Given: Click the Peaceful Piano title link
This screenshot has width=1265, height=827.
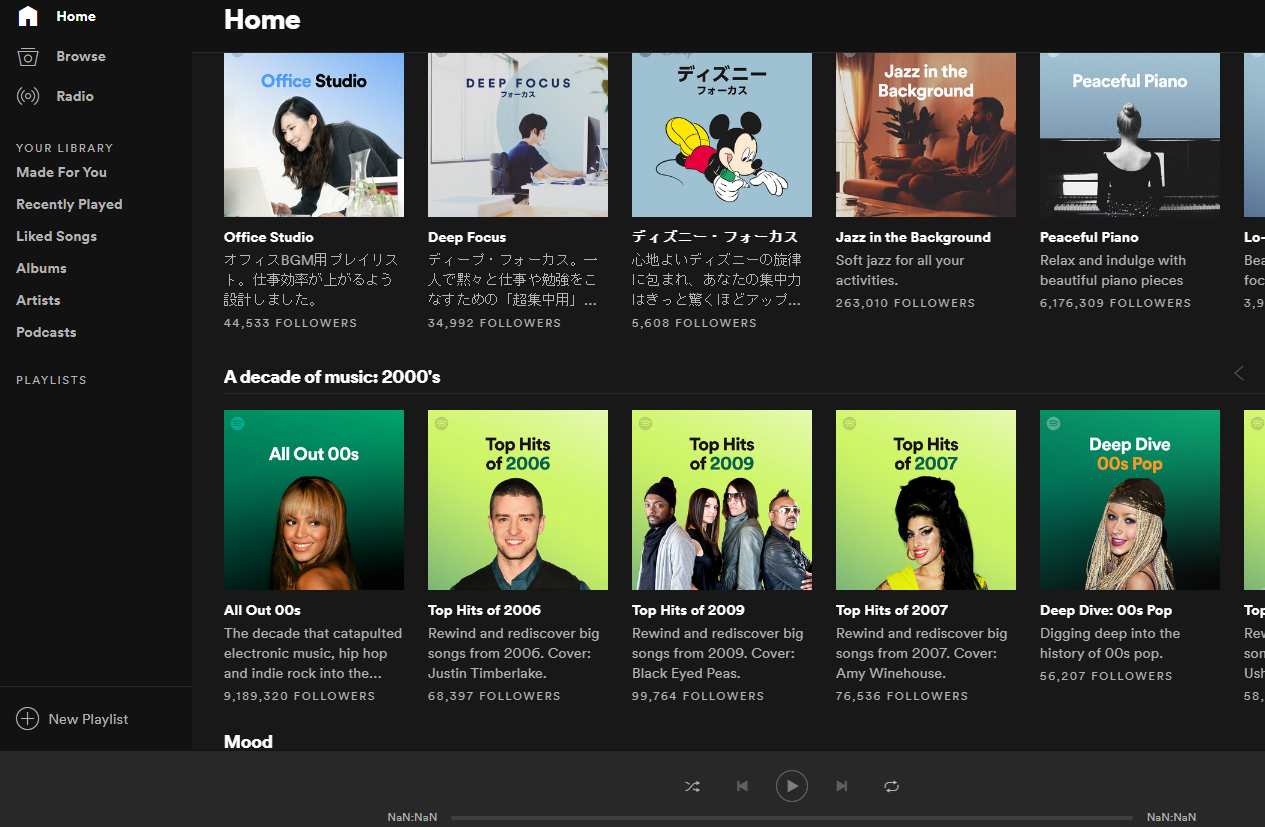Looking at the screenshot, I should click(x=1089, y=237).
